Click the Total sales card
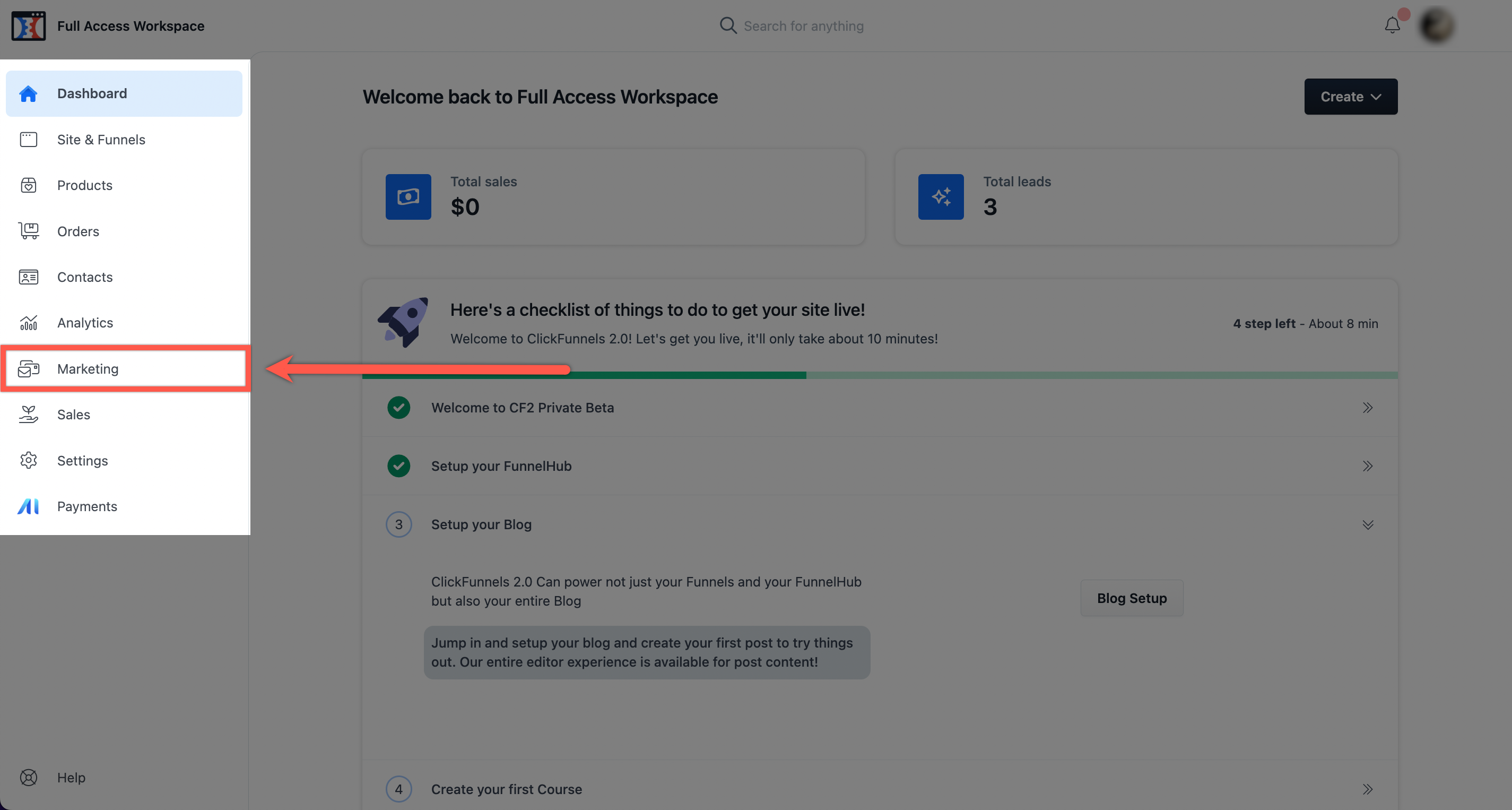 tap(613, 196)
